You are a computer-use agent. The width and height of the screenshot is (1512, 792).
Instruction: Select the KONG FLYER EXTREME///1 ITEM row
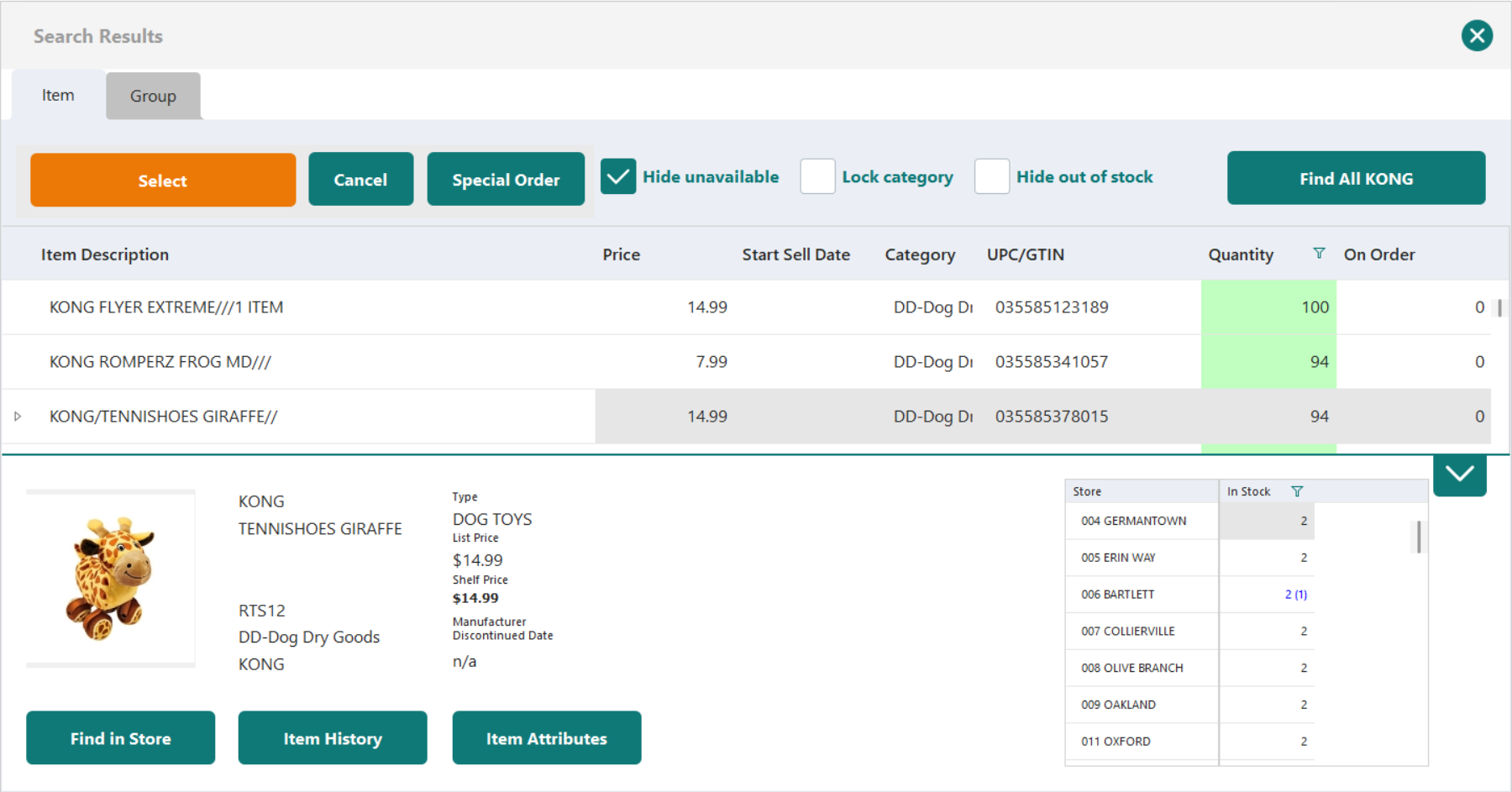(746, 307)
